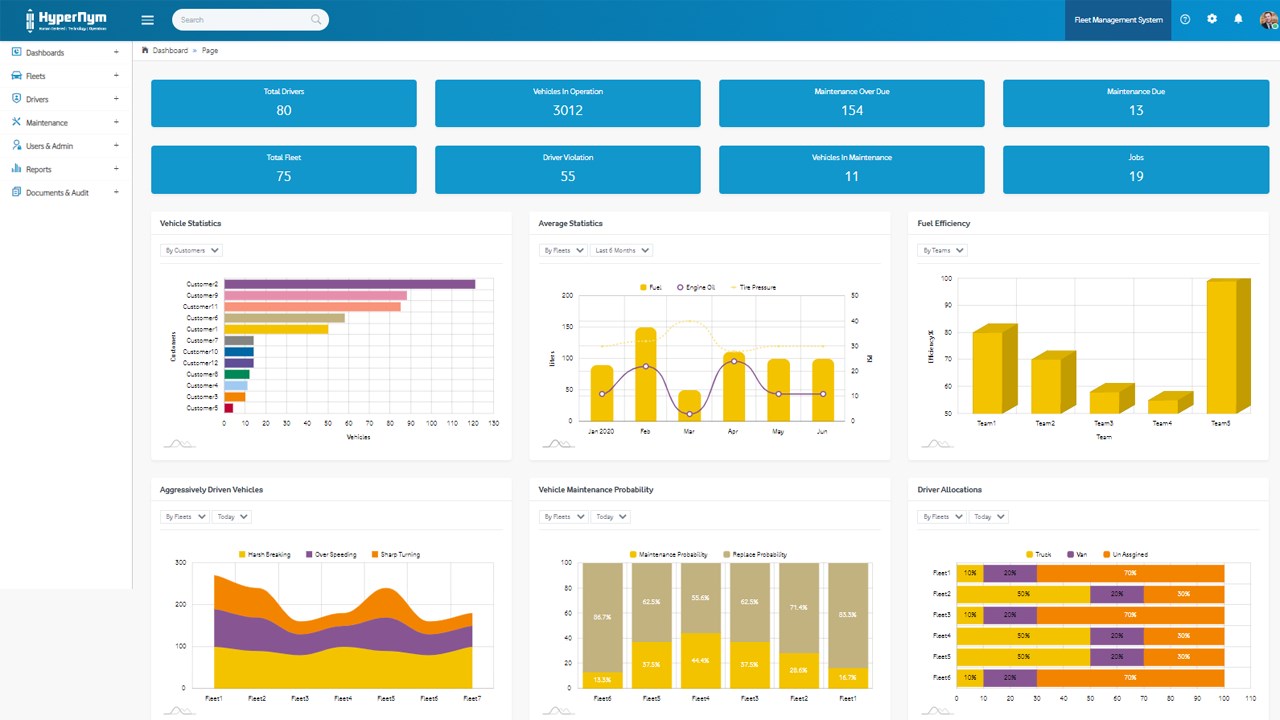Toggle the Replace Probability legend series
The width and height of the screenshot is (1280, 720).
[755, 554]
